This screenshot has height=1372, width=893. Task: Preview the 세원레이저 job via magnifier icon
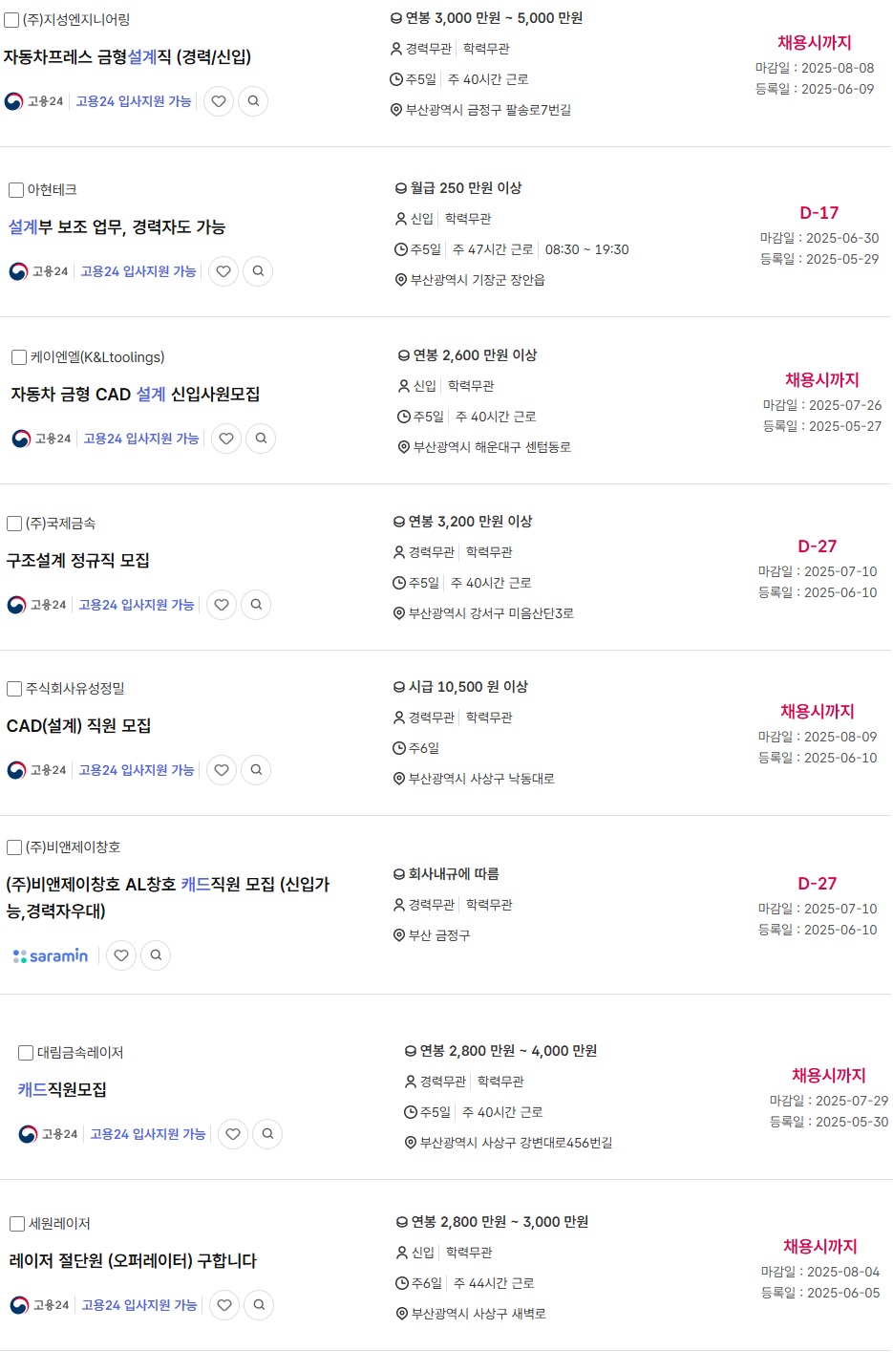[259, 1305]
